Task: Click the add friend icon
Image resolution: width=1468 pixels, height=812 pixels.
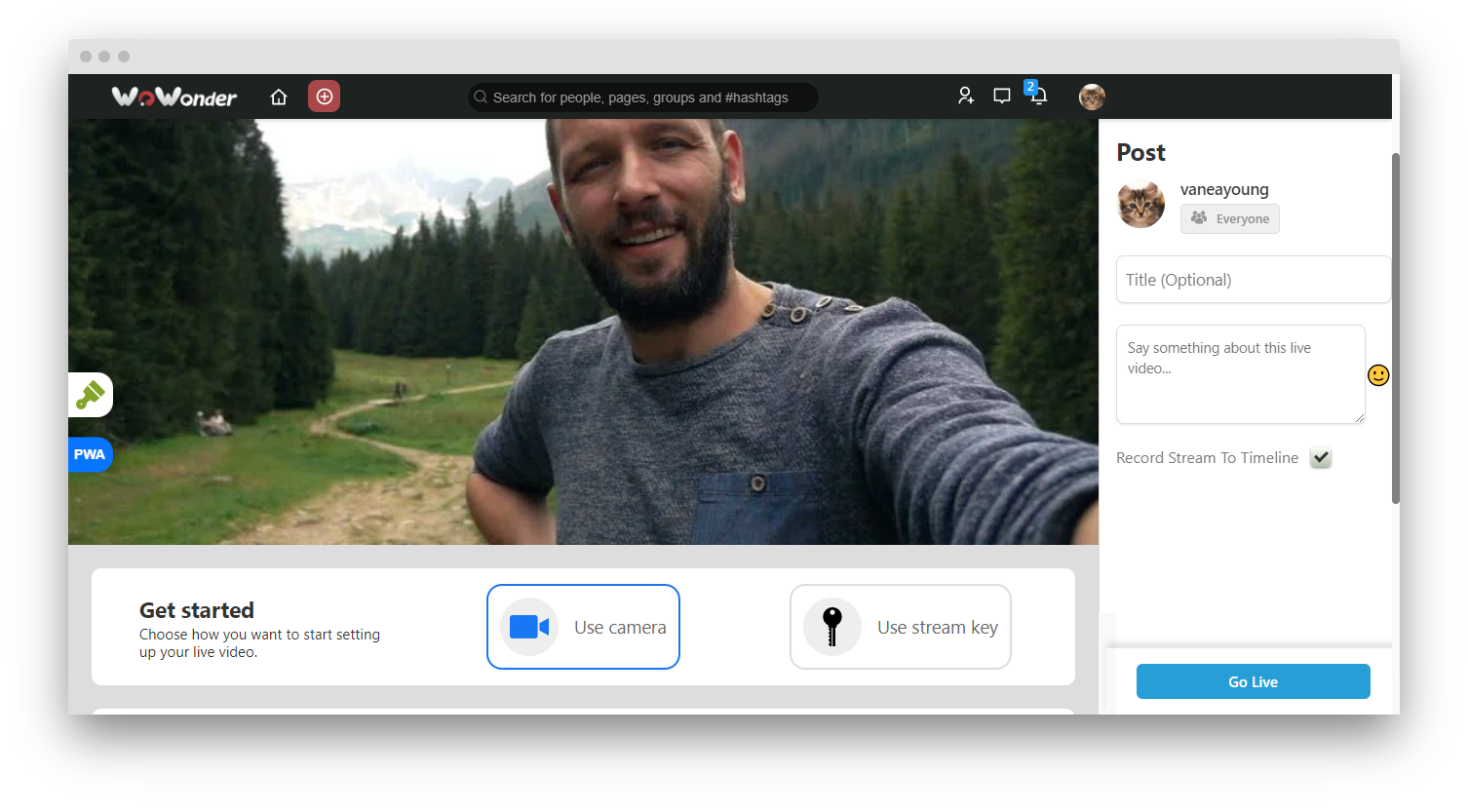Action: (x=965, y=97)
